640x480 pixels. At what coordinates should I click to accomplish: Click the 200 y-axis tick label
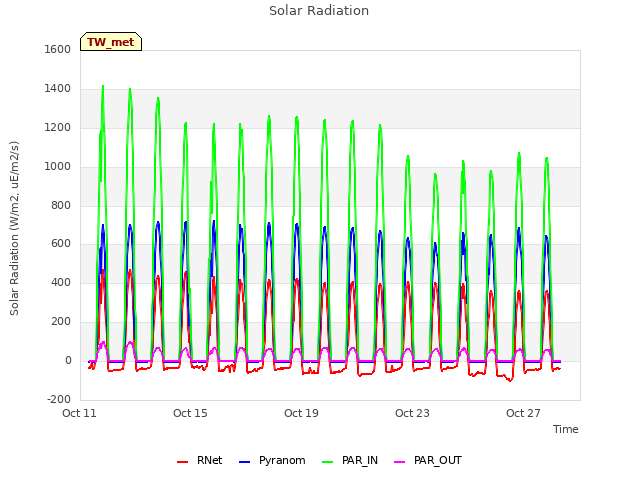[x=61, y=322]
